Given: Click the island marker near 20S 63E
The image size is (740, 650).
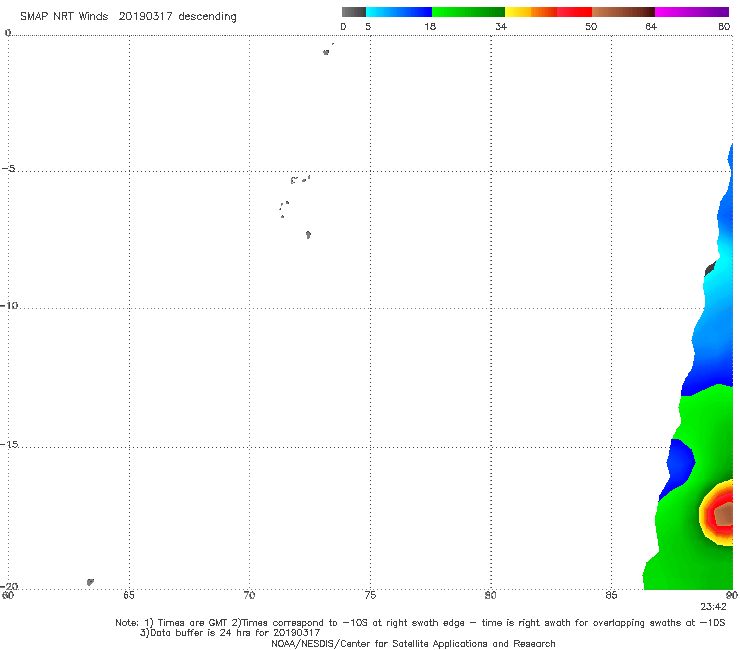Looking at the screenshot, I should coord(90,582).
